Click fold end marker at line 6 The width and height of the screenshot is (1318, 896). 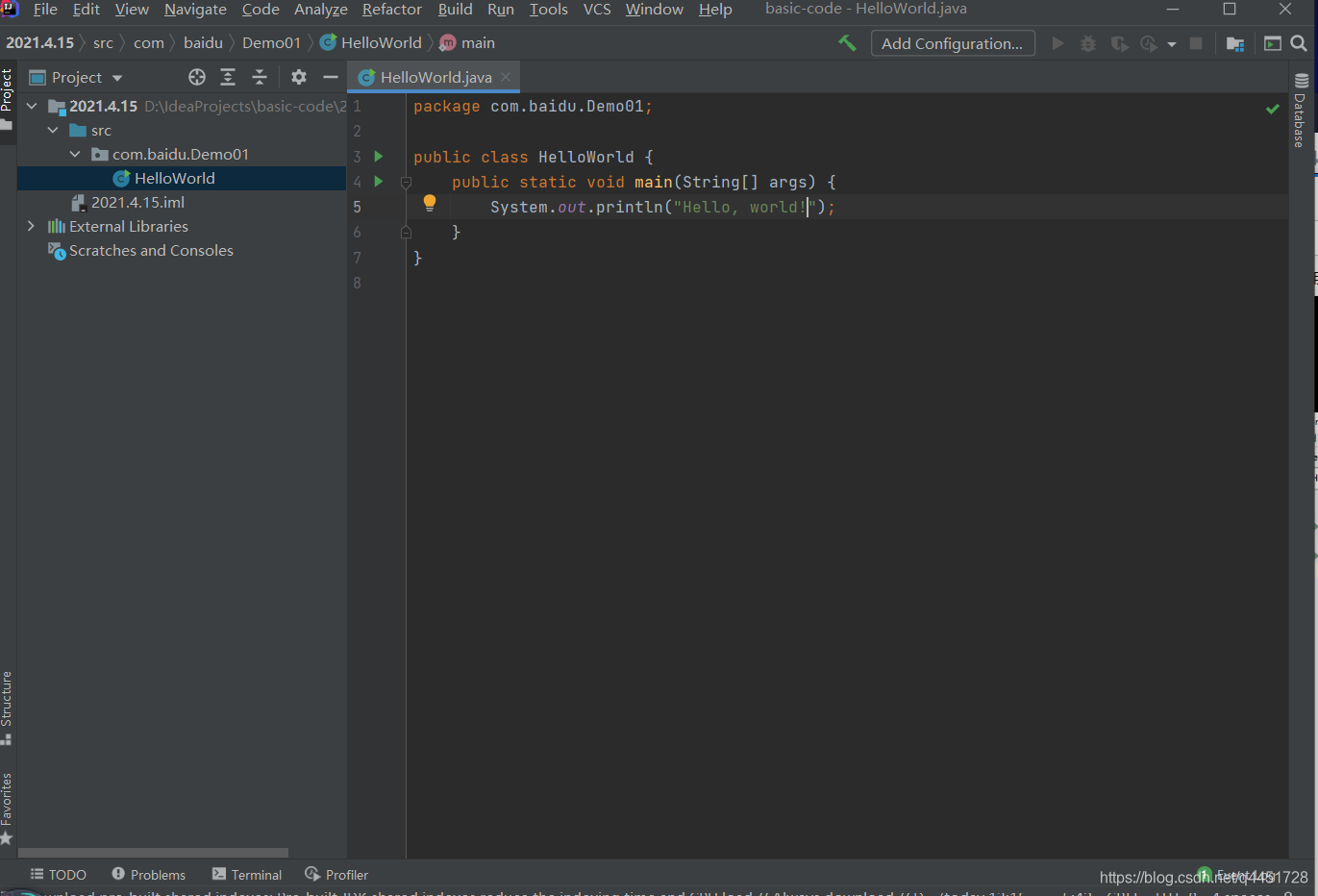click(x=406, y=232)
